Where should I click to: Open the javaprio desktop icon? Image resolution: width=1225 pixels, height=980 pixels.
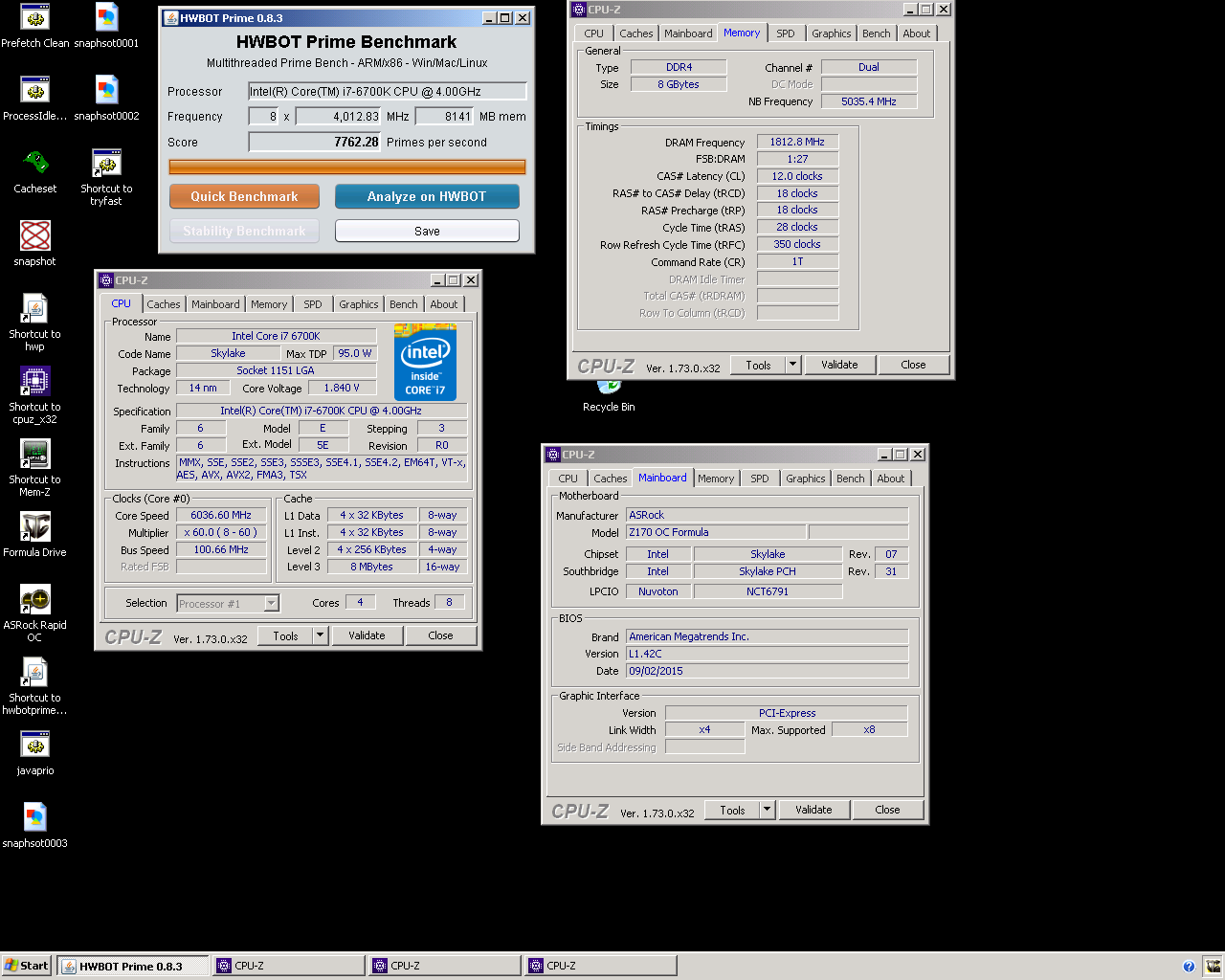coord(35,753)
